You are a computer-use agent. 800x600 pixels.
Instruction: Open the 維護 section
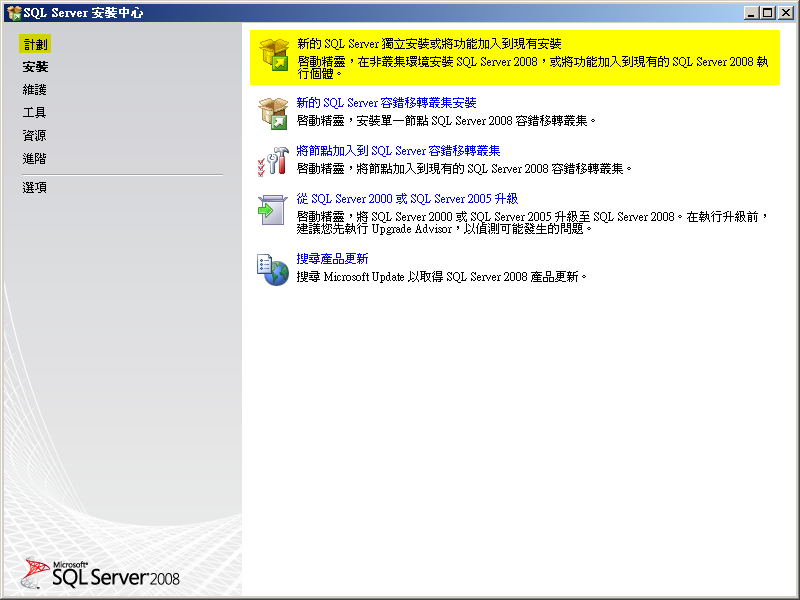coord(34,89)
